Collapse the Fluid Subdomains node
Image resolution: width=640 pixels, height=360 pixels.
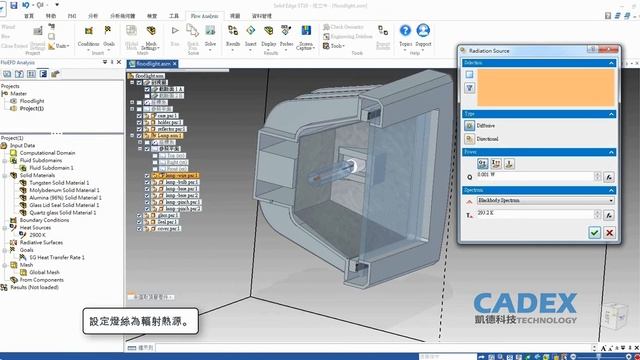5,160
